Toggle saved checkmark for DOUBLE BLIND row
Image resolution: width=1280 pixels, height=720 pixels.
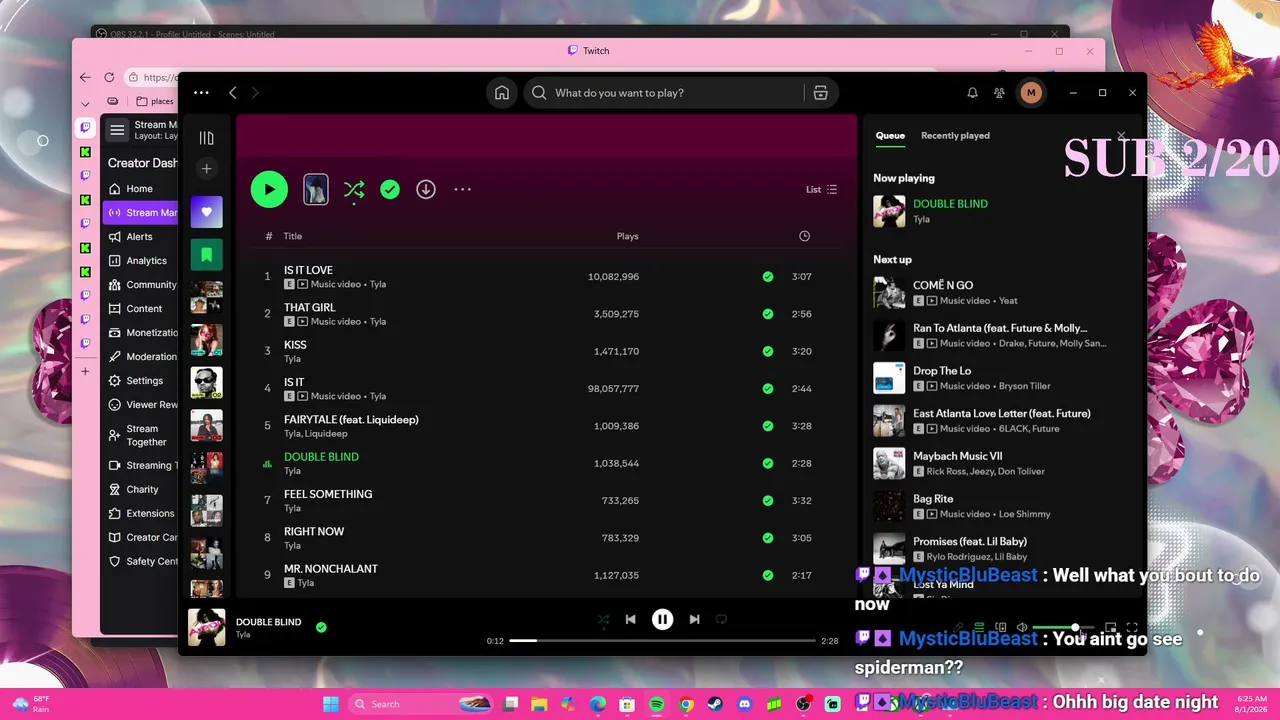768,463
